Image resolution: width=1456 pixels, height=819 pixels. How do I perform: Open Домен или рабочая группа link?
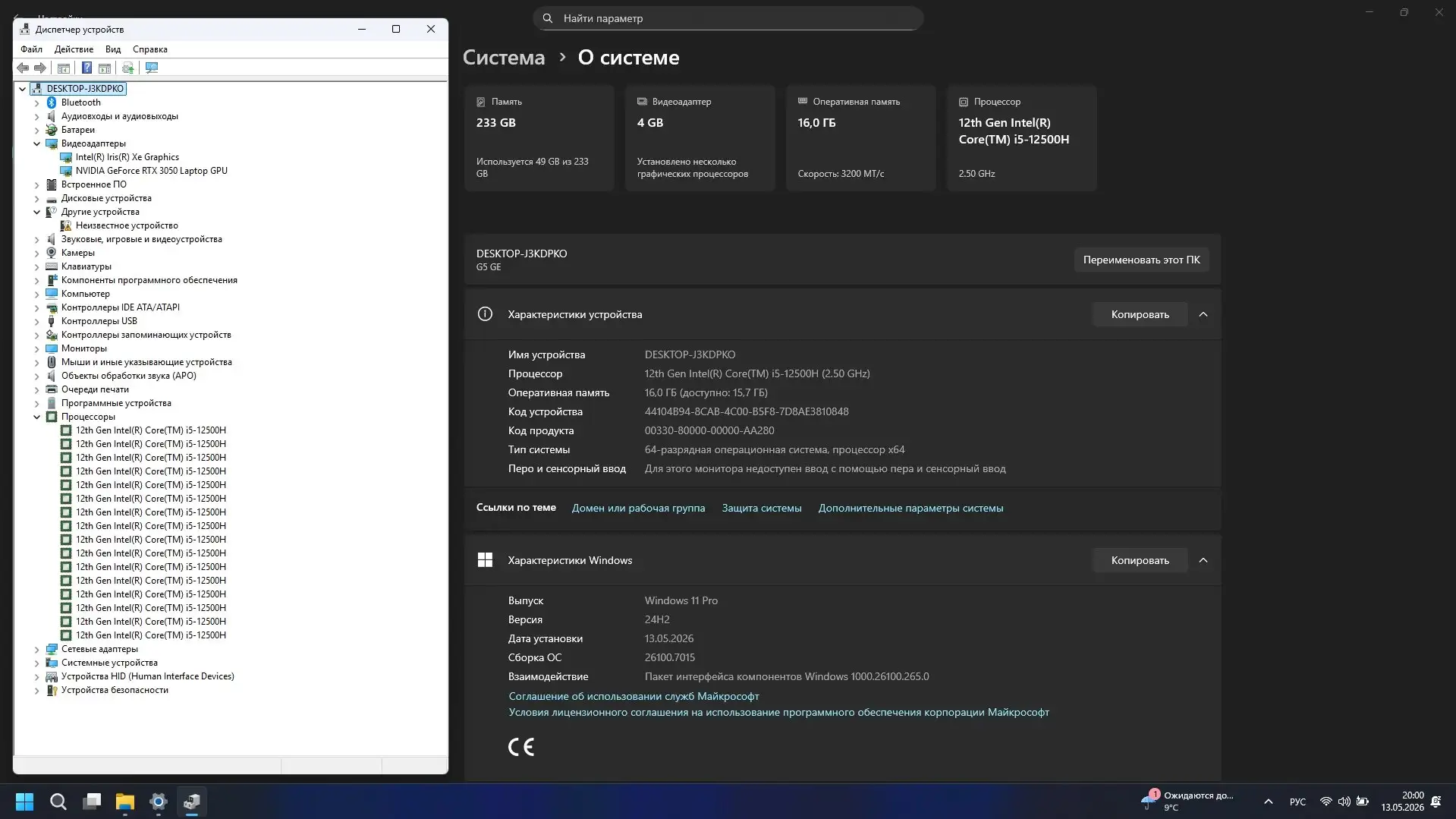tap(638, 508)
